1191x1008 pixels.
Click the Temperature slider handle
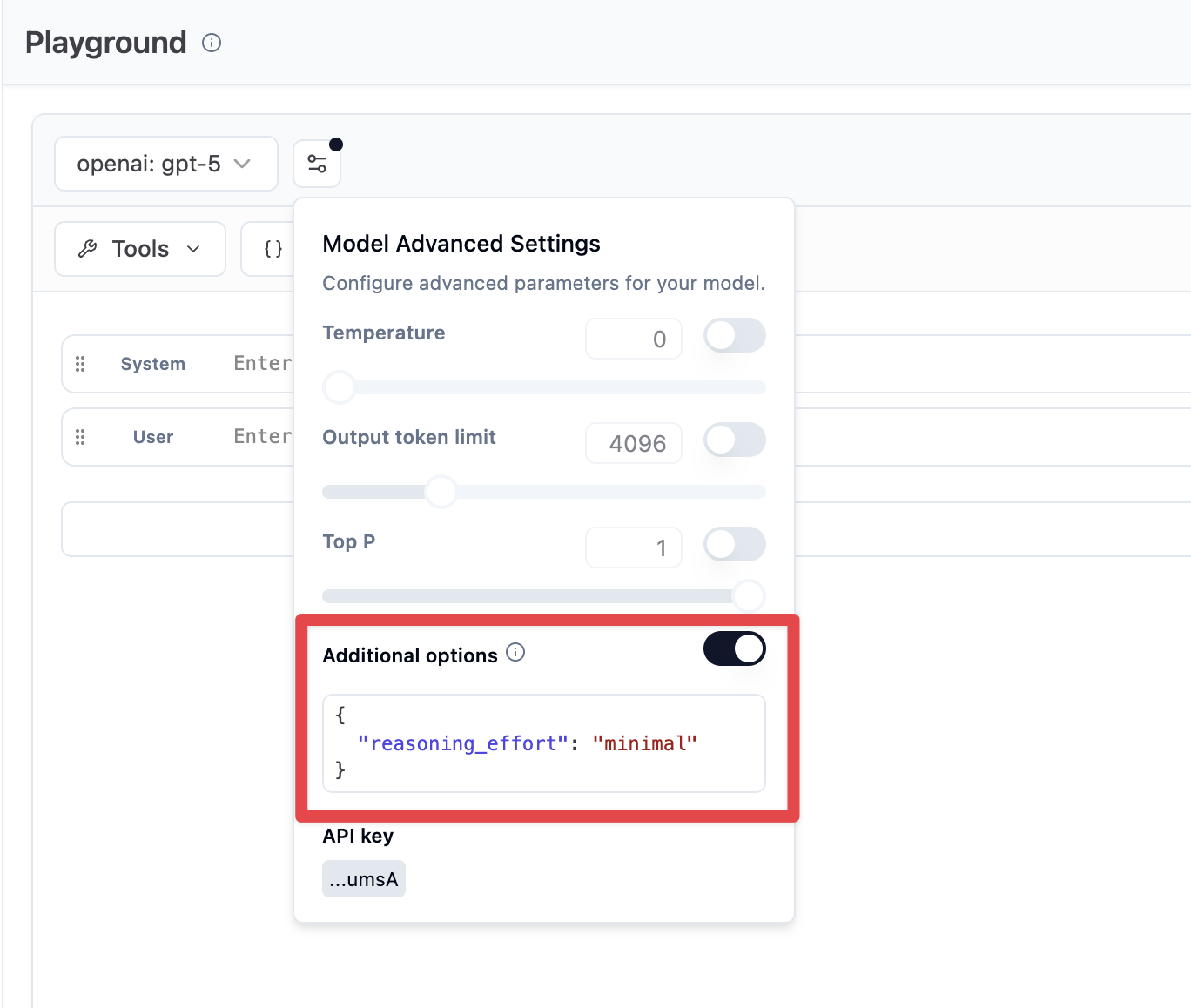coord(340,387)
